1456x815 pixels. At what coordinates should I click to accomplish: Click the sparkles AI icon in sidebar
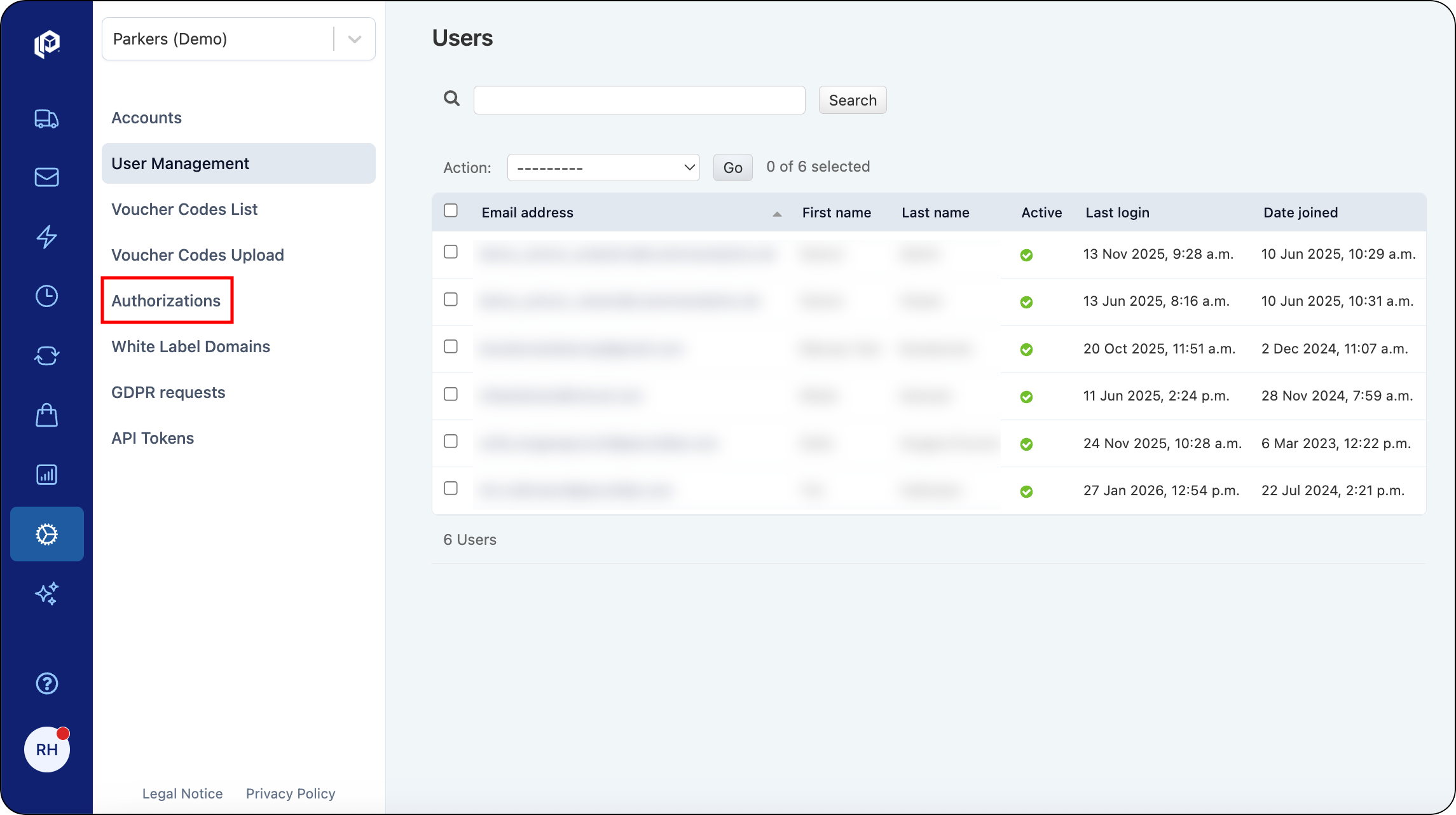tap(46, 594)
